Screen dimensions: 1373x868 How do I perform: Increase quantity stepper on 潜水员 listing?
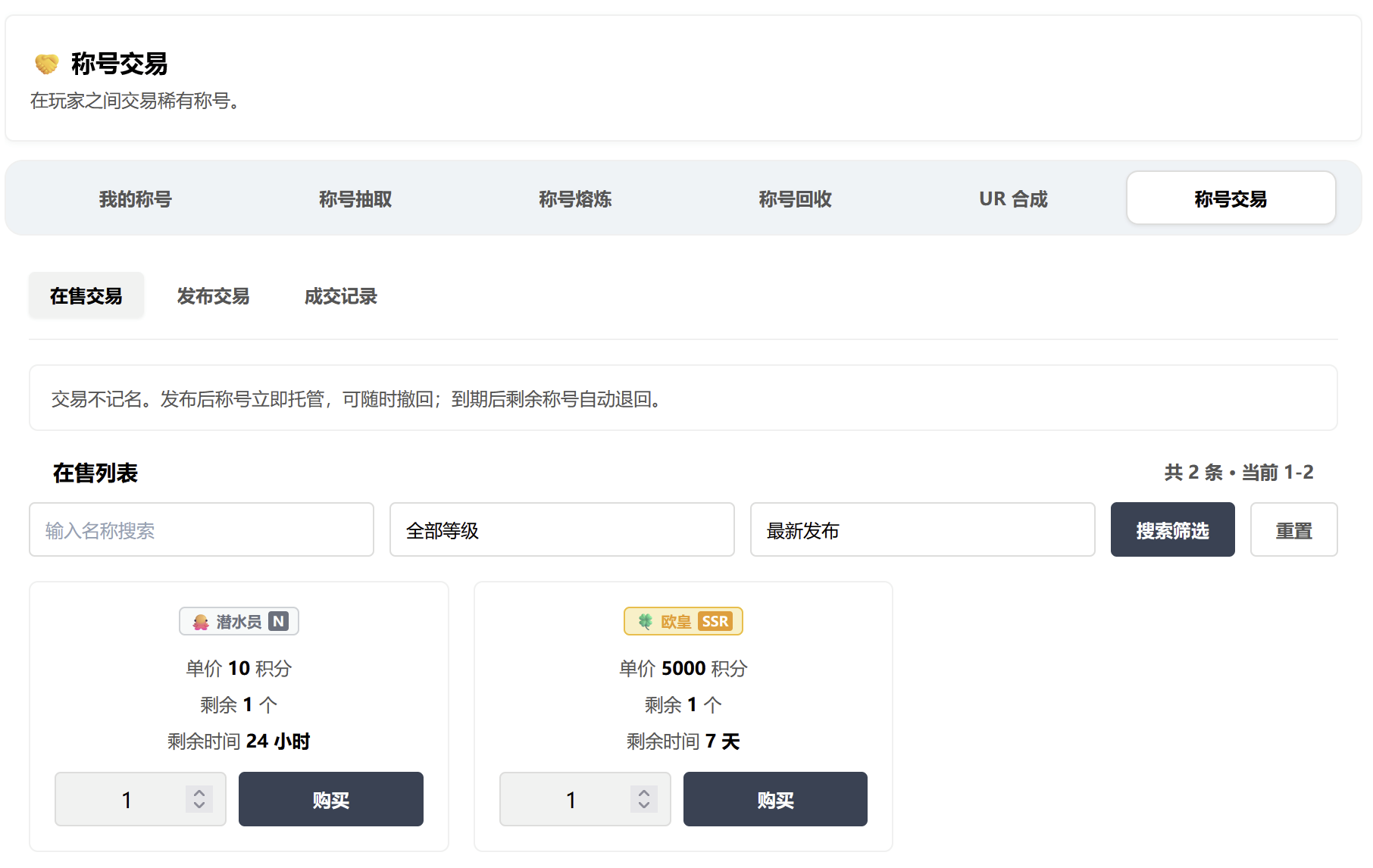199,793
